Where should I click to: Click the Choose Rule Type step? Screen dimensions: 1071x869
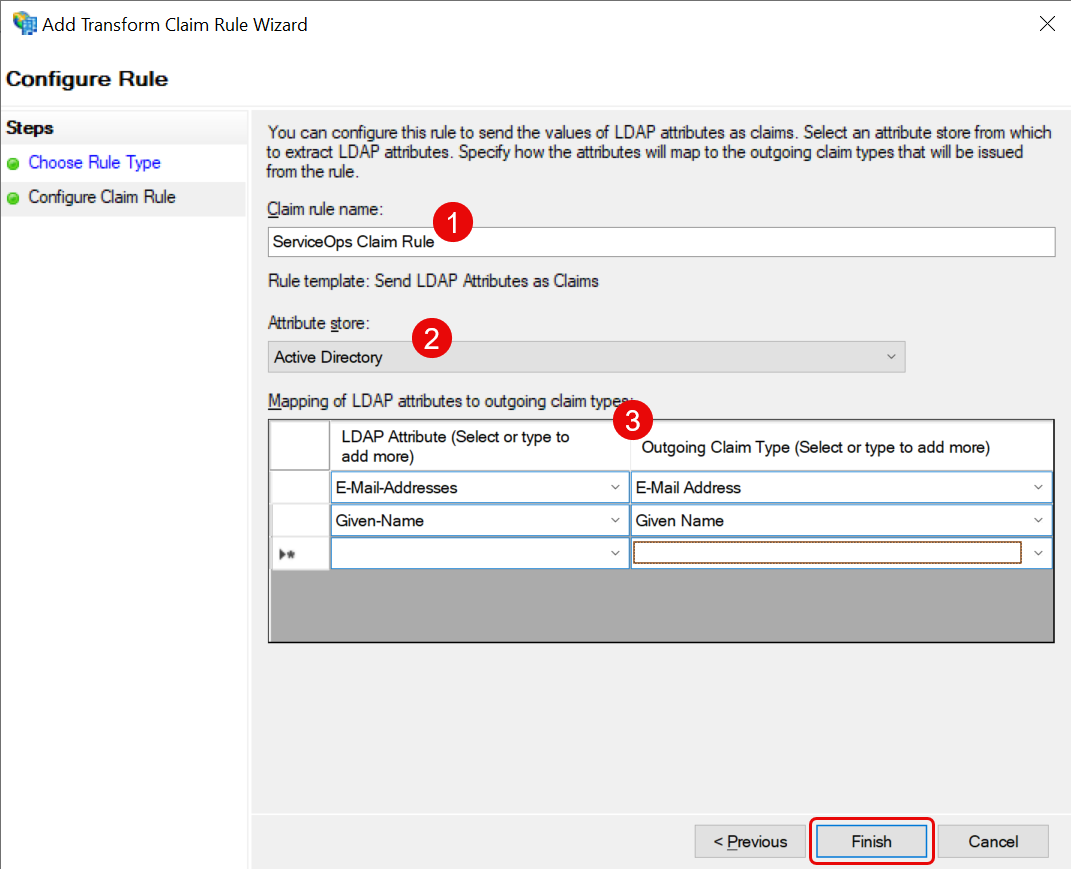(x=94, y=163)
